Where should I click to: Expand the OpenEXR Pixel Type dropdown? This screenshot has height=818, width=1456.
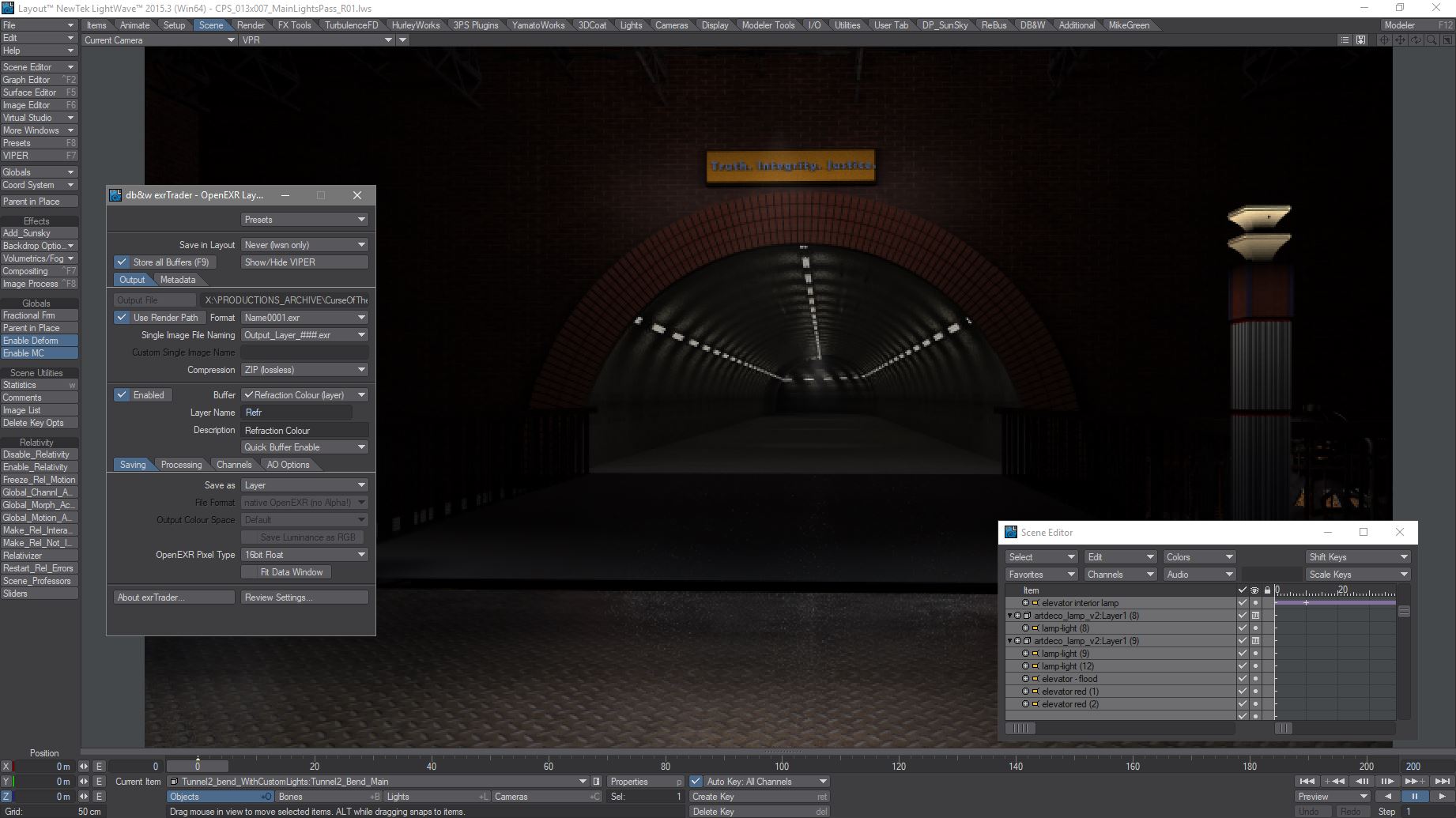pyautogui.click(x=304, y=555)
